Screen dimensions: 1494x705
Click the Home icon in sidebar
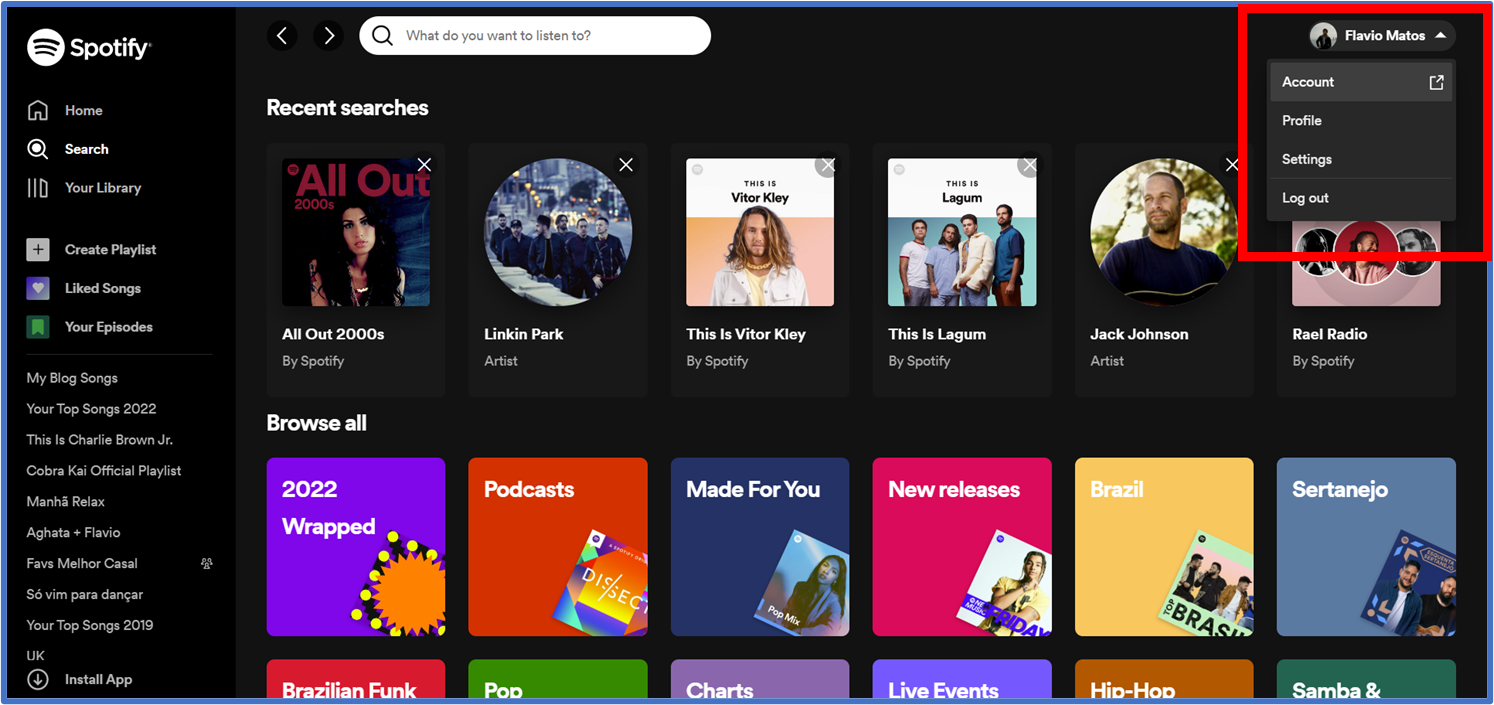[38, 110]
